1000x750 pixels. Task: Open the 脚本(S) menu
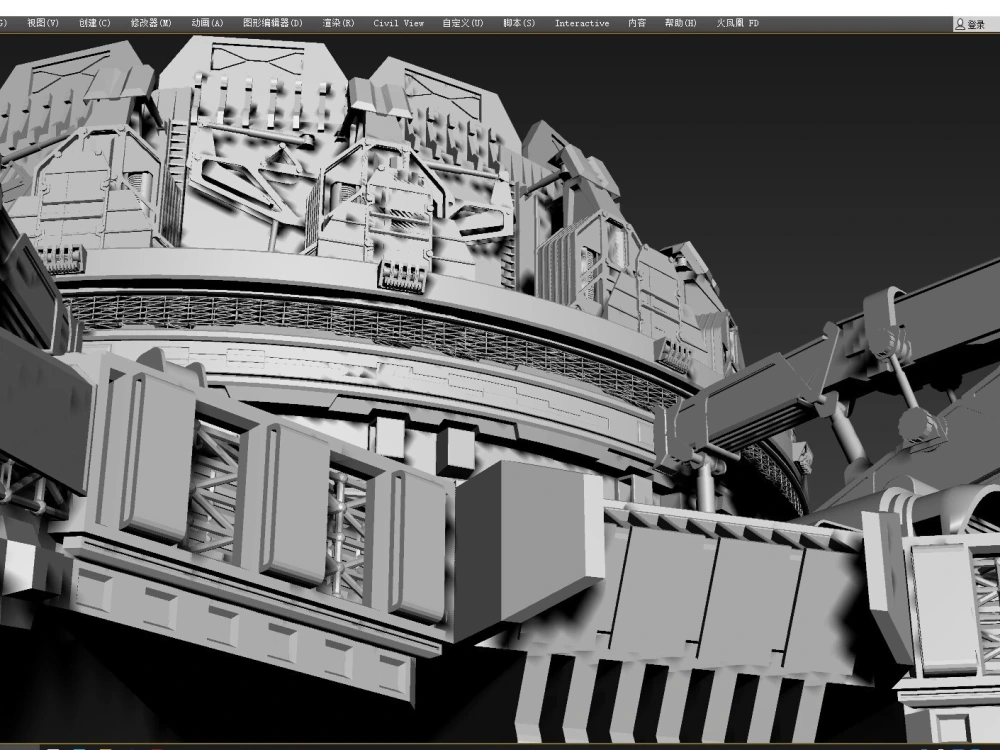pyautogui.click(x=519, y=23)
